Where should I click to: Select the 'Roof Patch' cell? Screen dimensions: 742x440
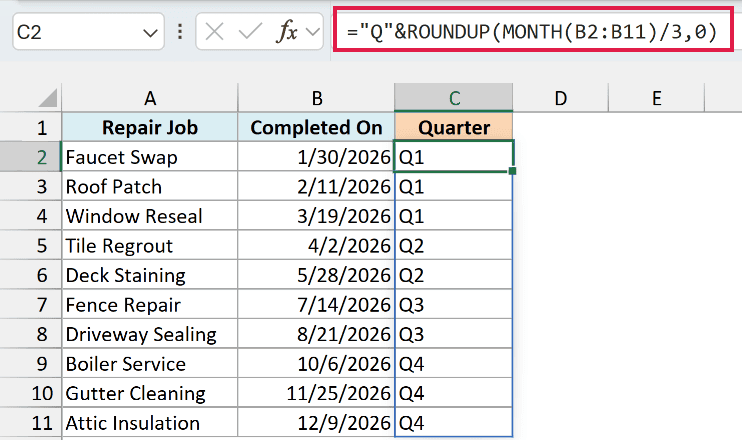[150, 186]
